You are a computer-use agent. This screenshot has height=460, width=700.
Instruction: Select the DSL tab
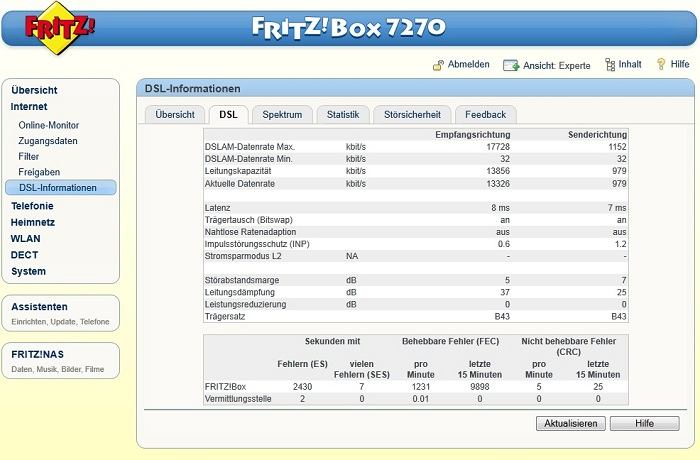(228, 115)
